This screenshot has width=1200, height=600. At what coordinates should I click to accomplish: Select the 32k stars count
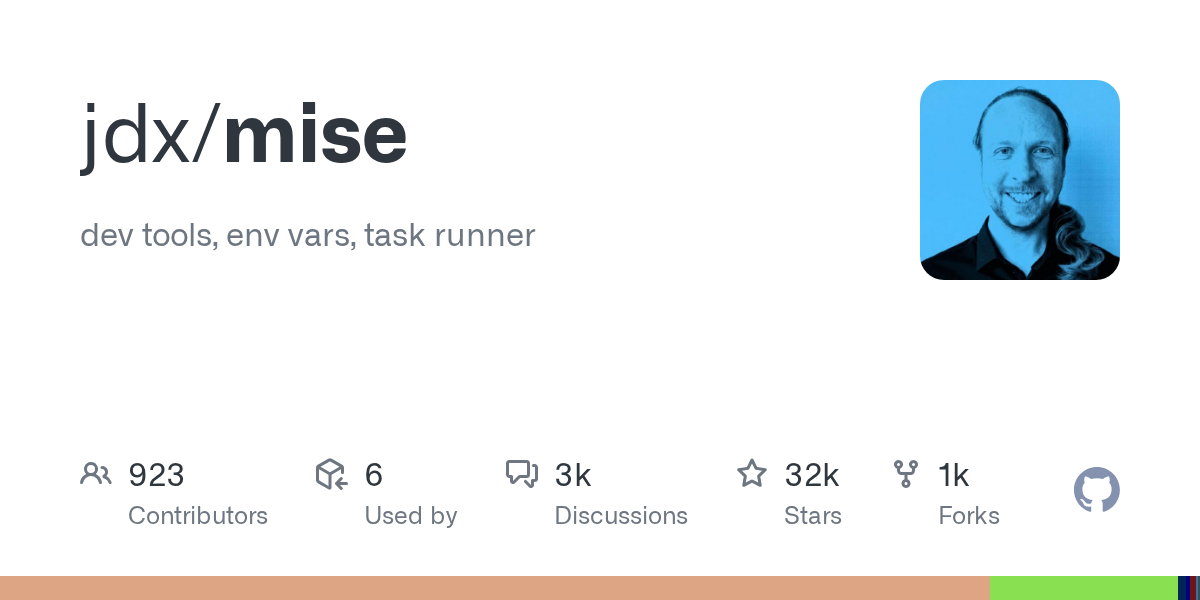[x=812, y=475]
